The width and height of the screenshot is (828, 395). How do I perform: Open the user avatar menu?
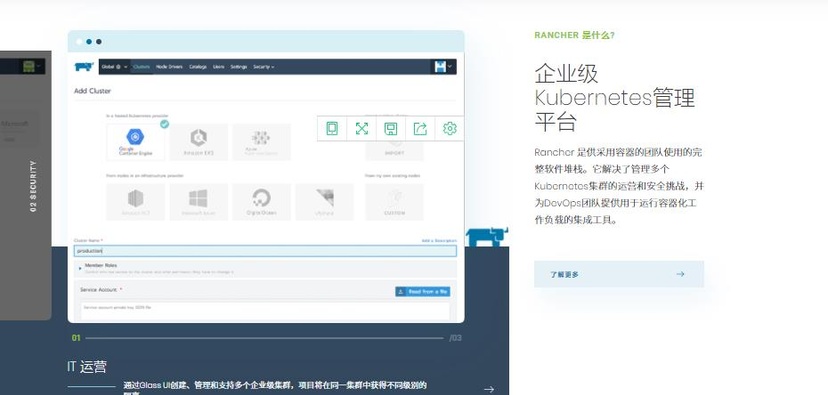[x=443, y=67]
